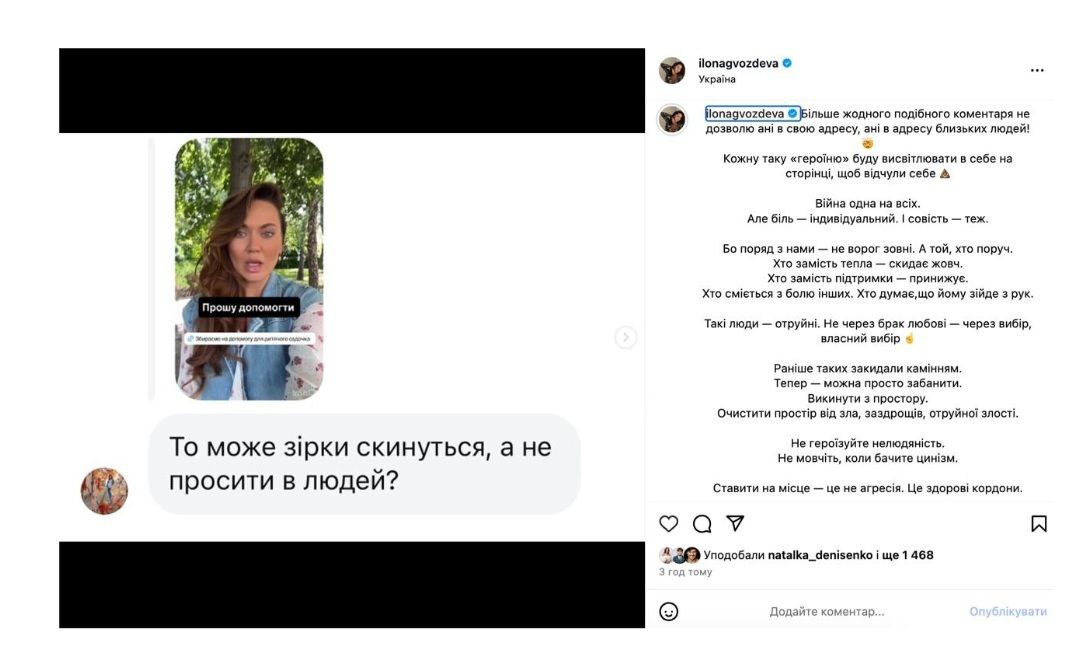
Task: Open the emoji picker smiley icon
Action: pyautogui.click(x=668, y=611)
